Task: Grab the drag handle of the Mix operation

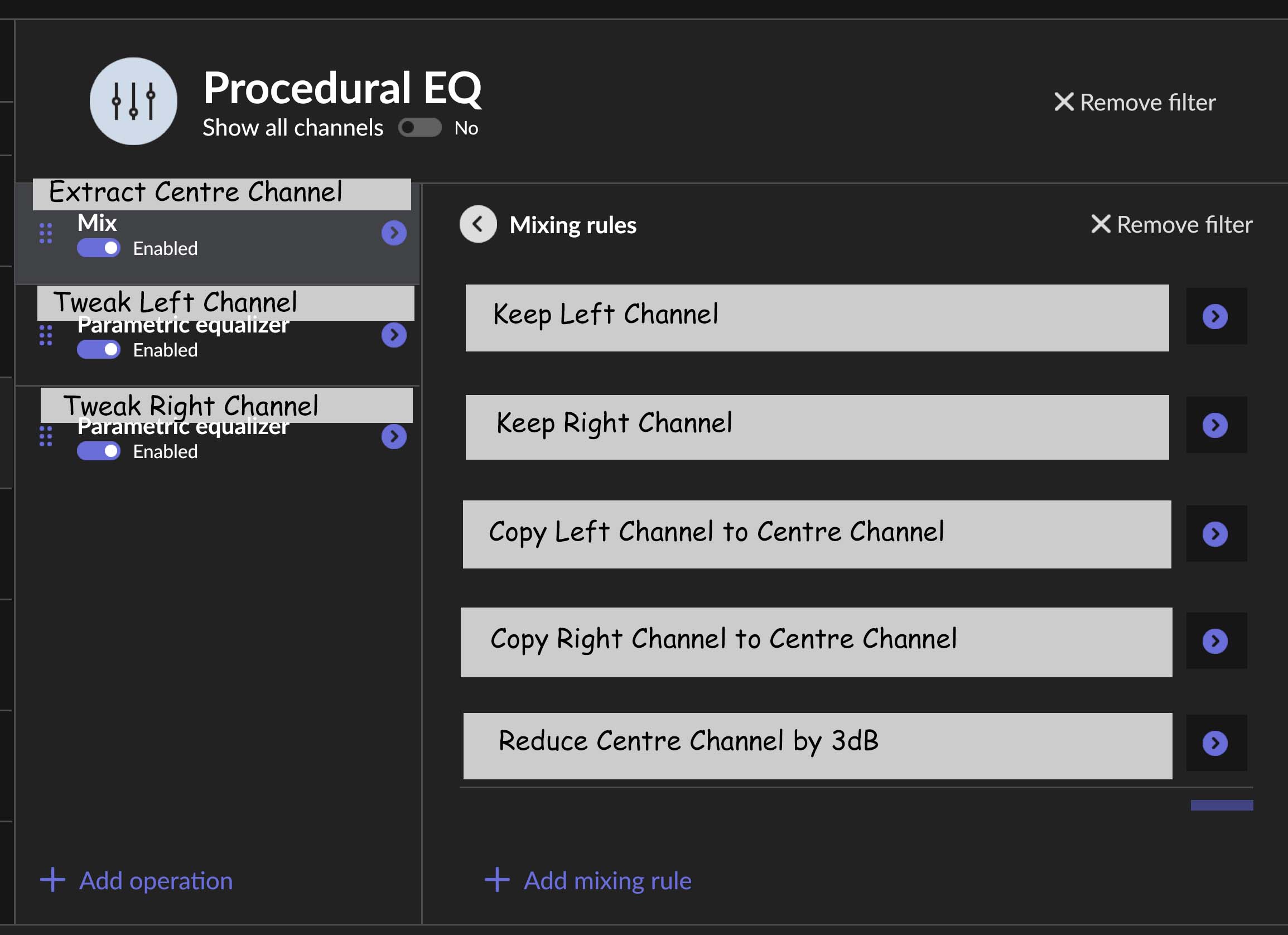Action: click(46, 233)
